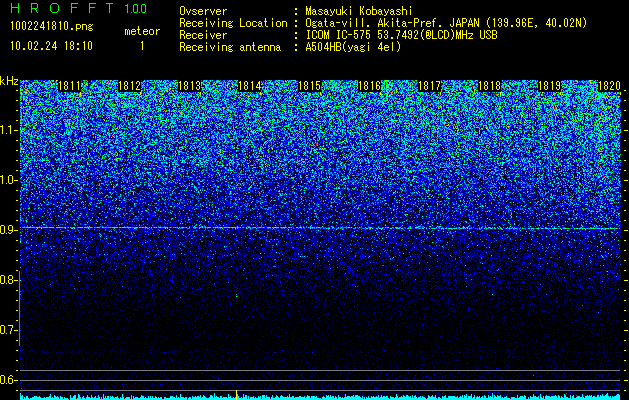Image resolution: width=629 pixels, height=400 pixels.
Task: Click the 0.7 kHz axis label
Action: point(9,330)
